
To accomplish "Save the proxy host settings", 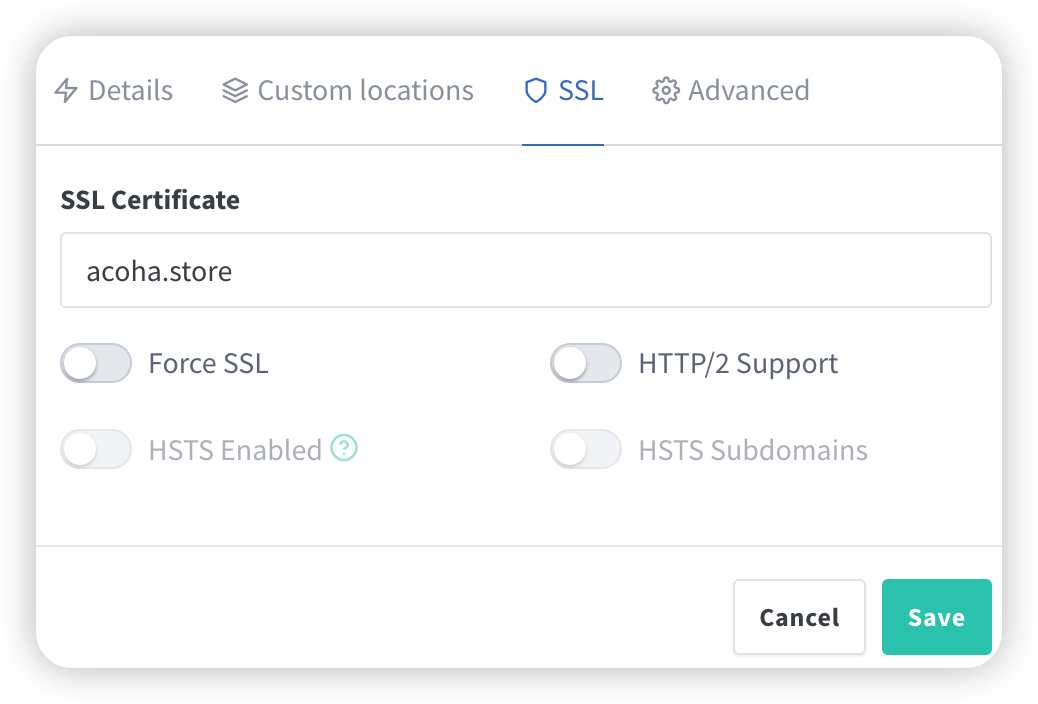I will click(936, 617).
